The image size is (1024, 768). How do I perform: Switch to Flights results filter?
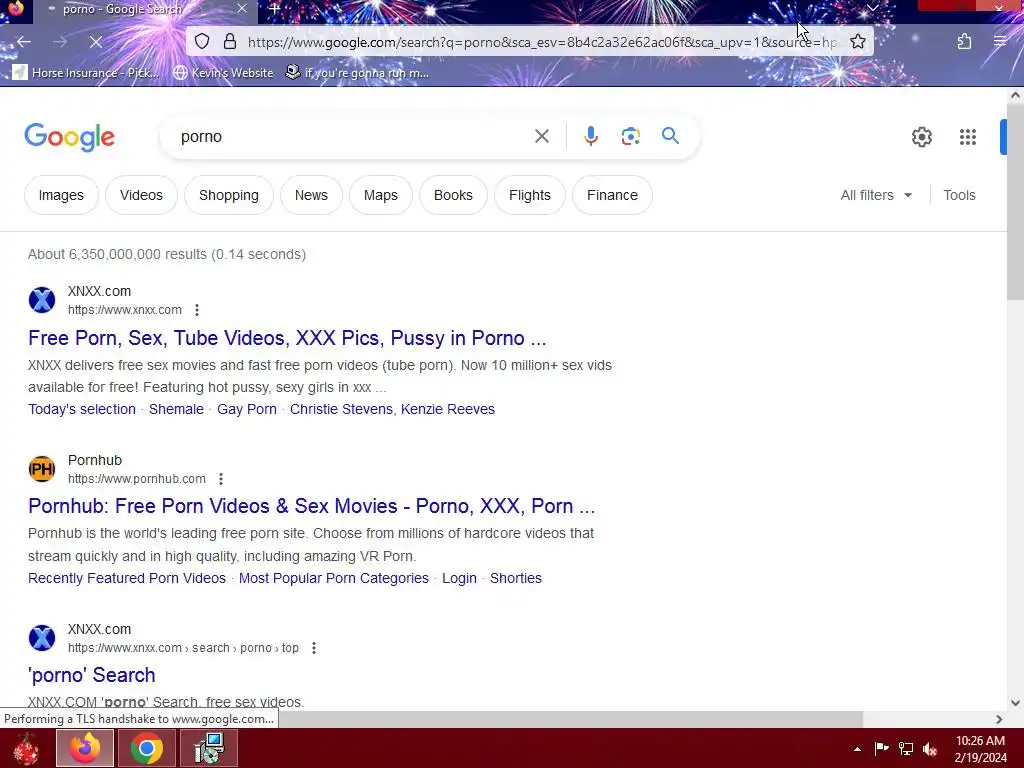530,195
